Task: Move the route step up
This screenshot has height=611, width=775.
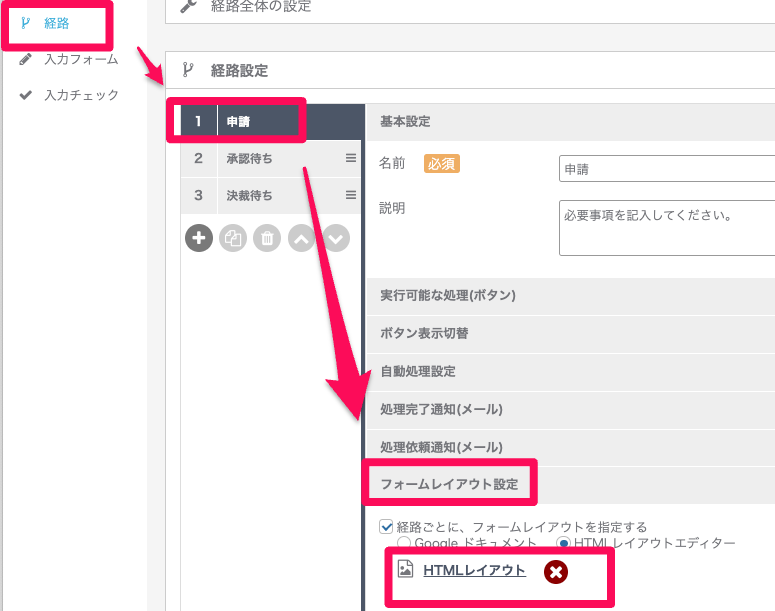Action: (302, 238)
